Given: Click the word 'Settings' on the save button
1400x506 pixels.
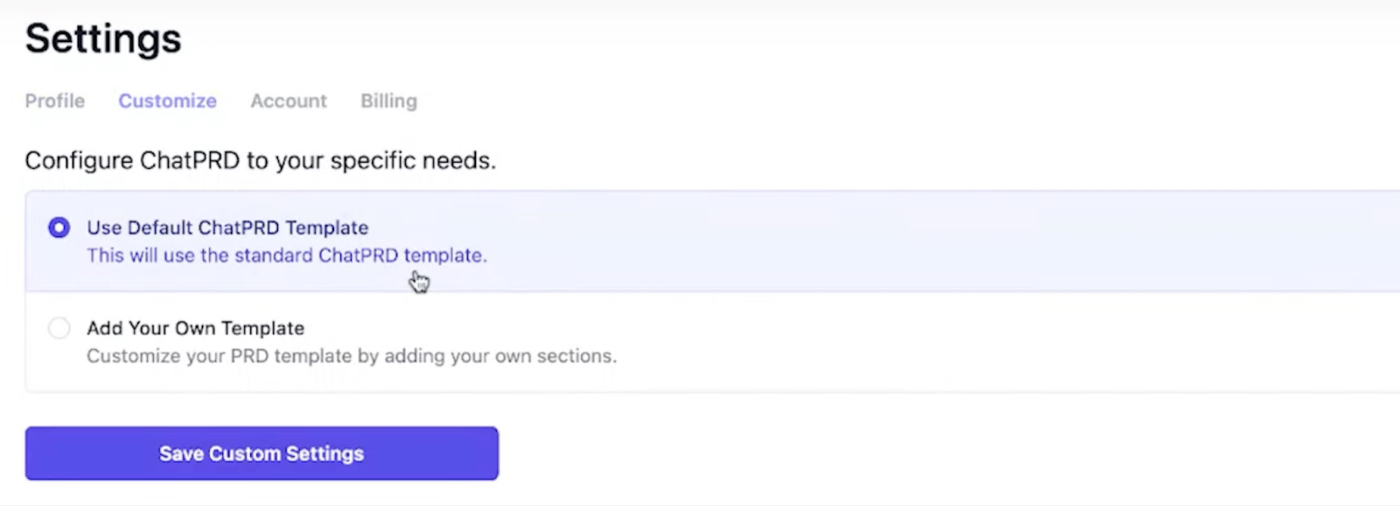Looking at the screenshot, I should 325,454.
